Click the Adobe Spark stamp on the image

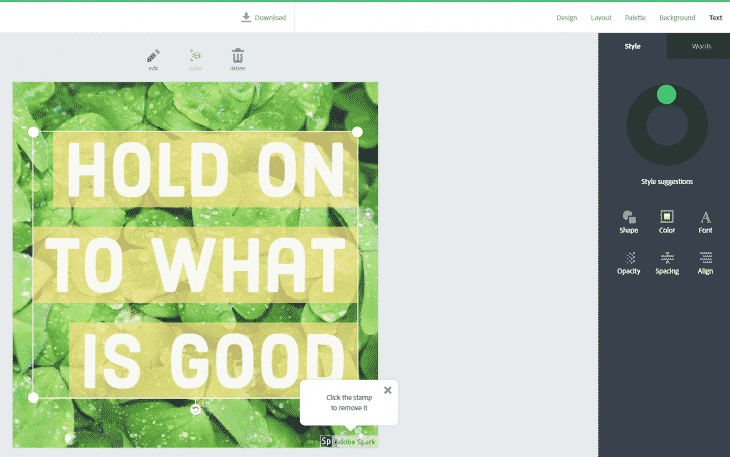(x=348, y=440)
